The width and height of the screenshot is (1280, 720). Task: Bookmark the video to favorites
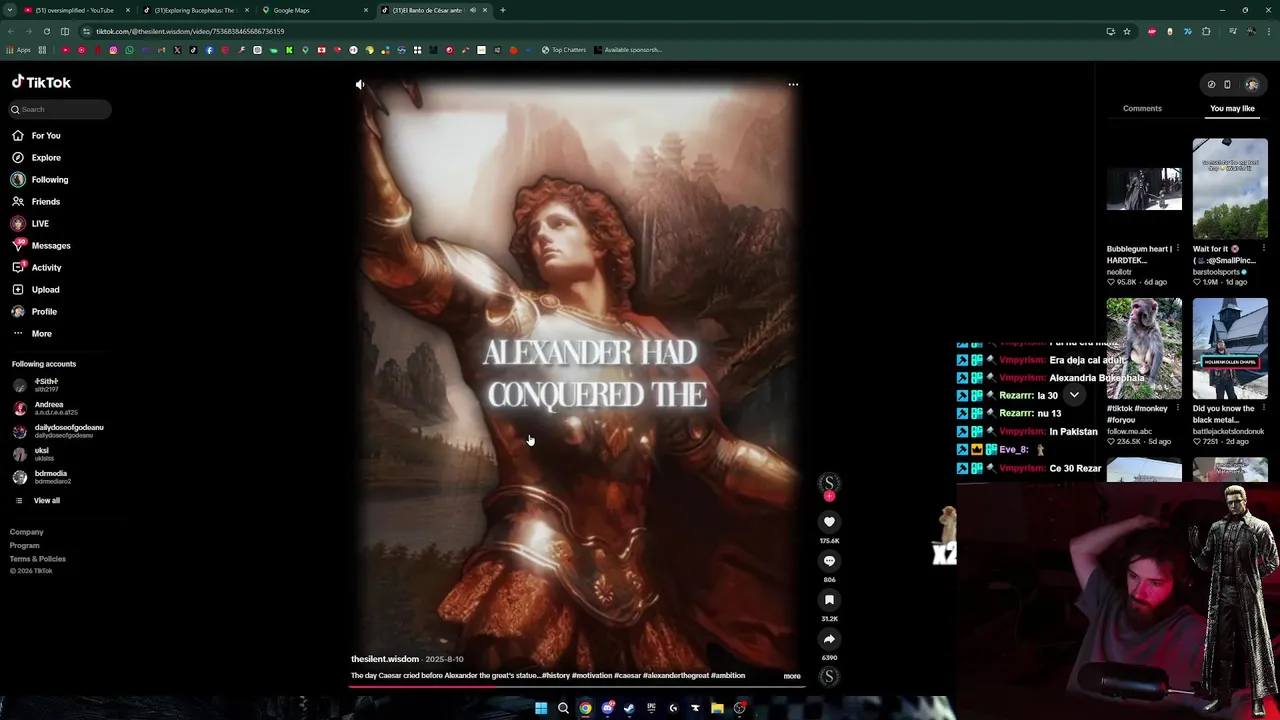[829, 600]
